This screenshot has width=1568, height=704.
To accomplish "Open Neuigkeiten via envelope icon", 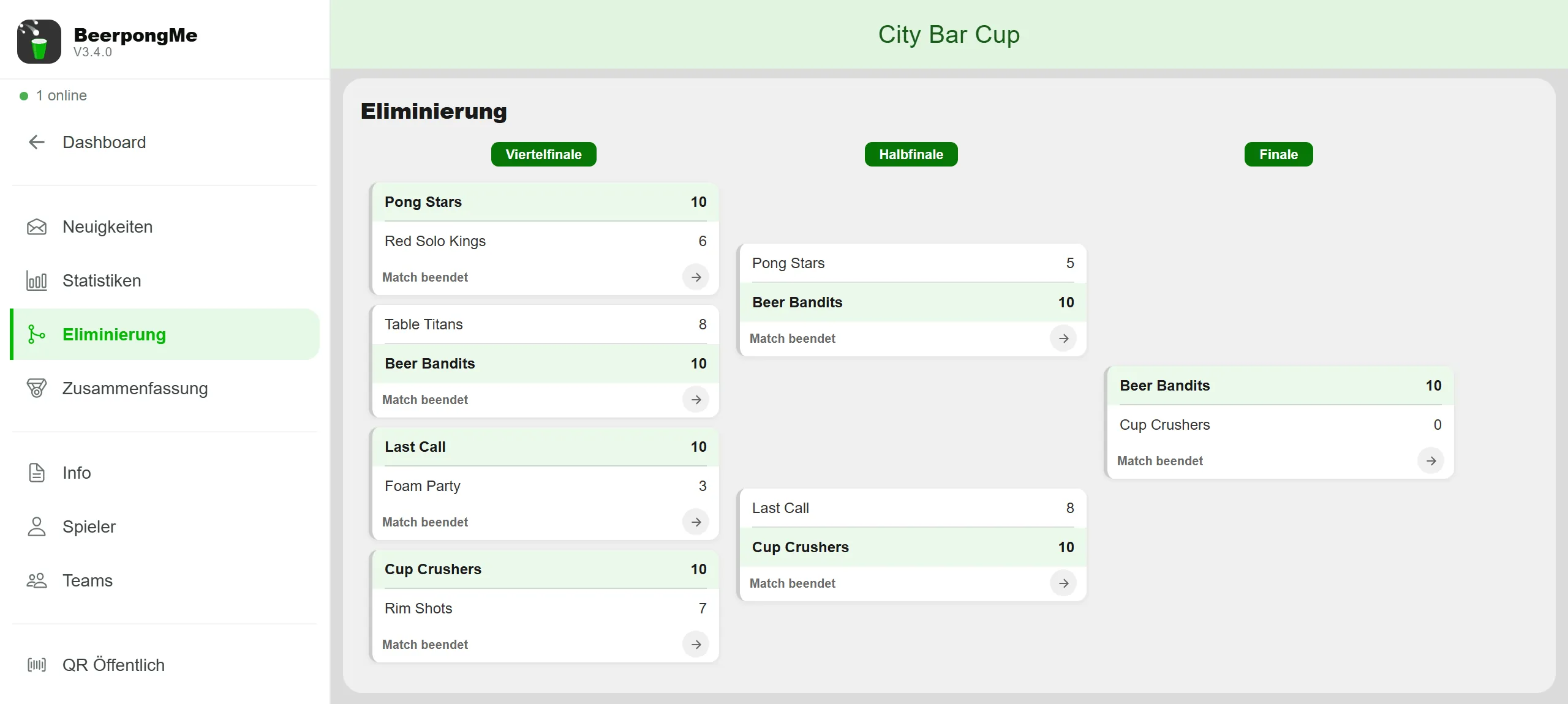I will tap(37, 227).
